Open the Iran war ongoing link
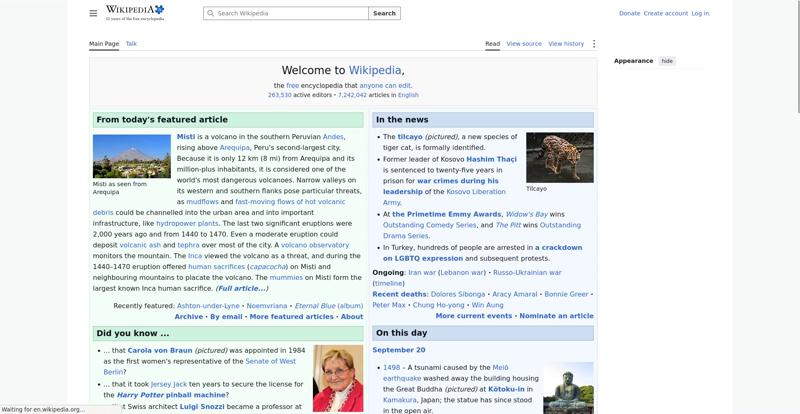800x414 pixels. coord(422,273)
